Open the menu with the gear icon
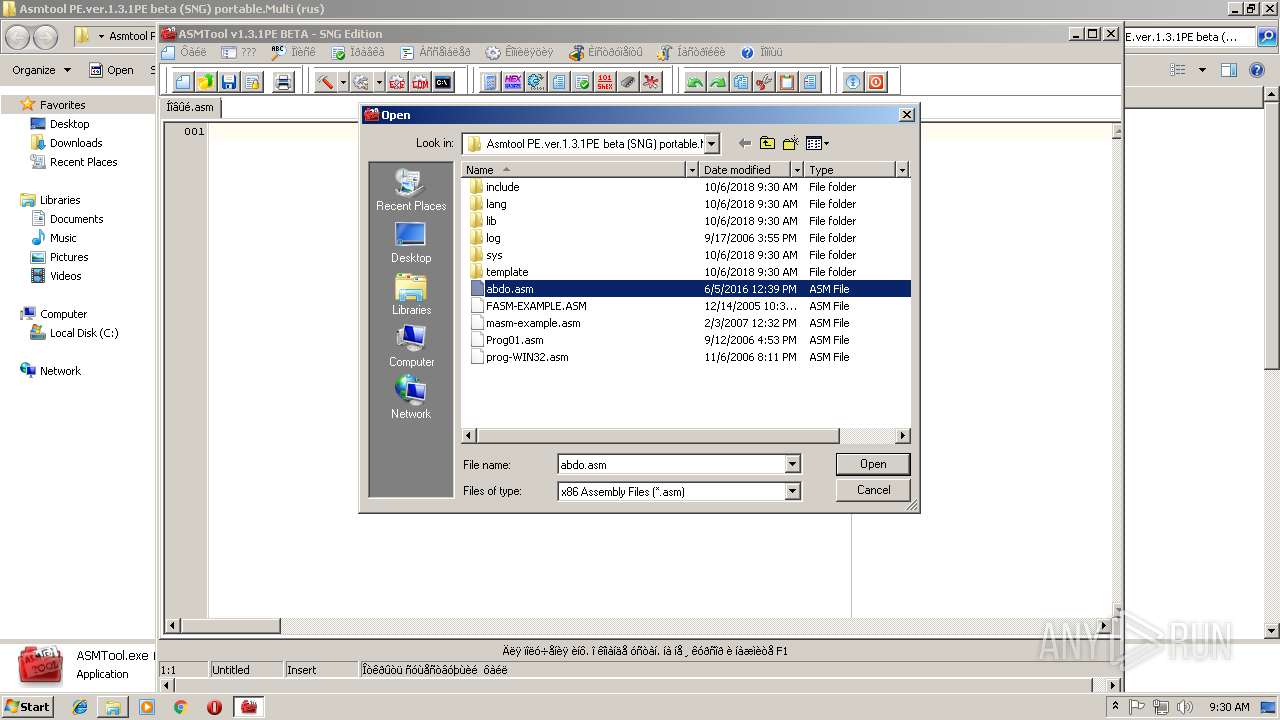Viewport: 1280px width, 720px height. [x=518, y=52]
